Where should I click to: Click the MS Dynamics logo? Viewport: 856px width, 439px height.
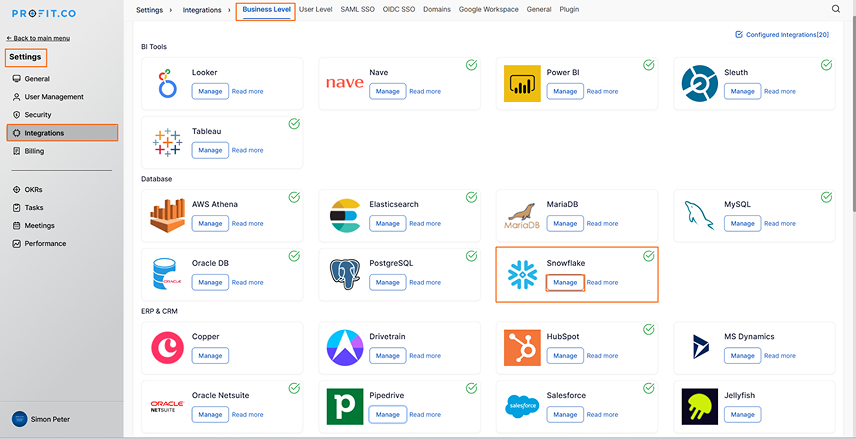[x=700, y=348]
